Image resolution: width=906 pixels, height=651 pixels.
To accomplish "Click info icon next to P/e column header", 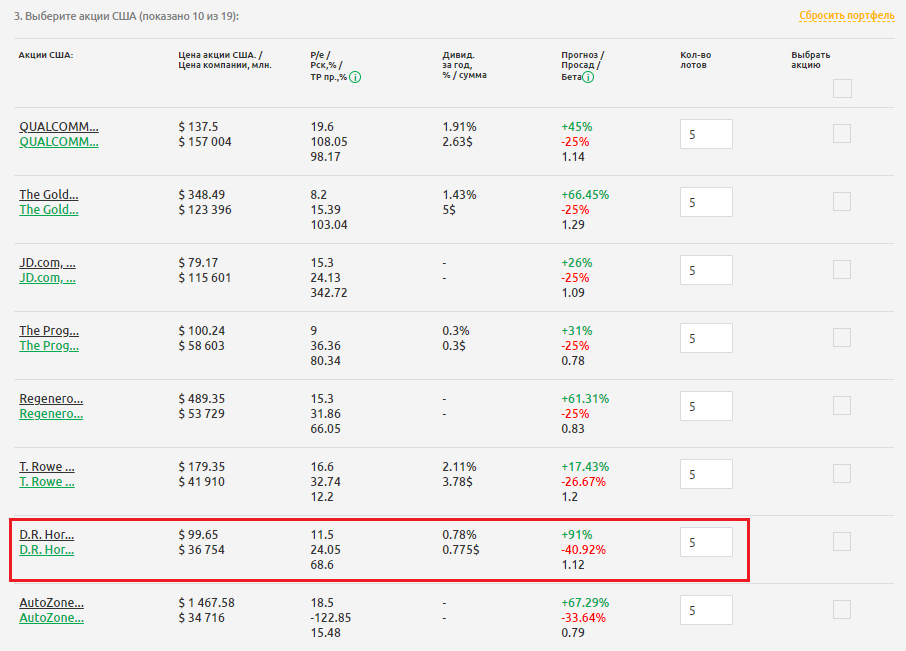I will (x=355, y=78).
